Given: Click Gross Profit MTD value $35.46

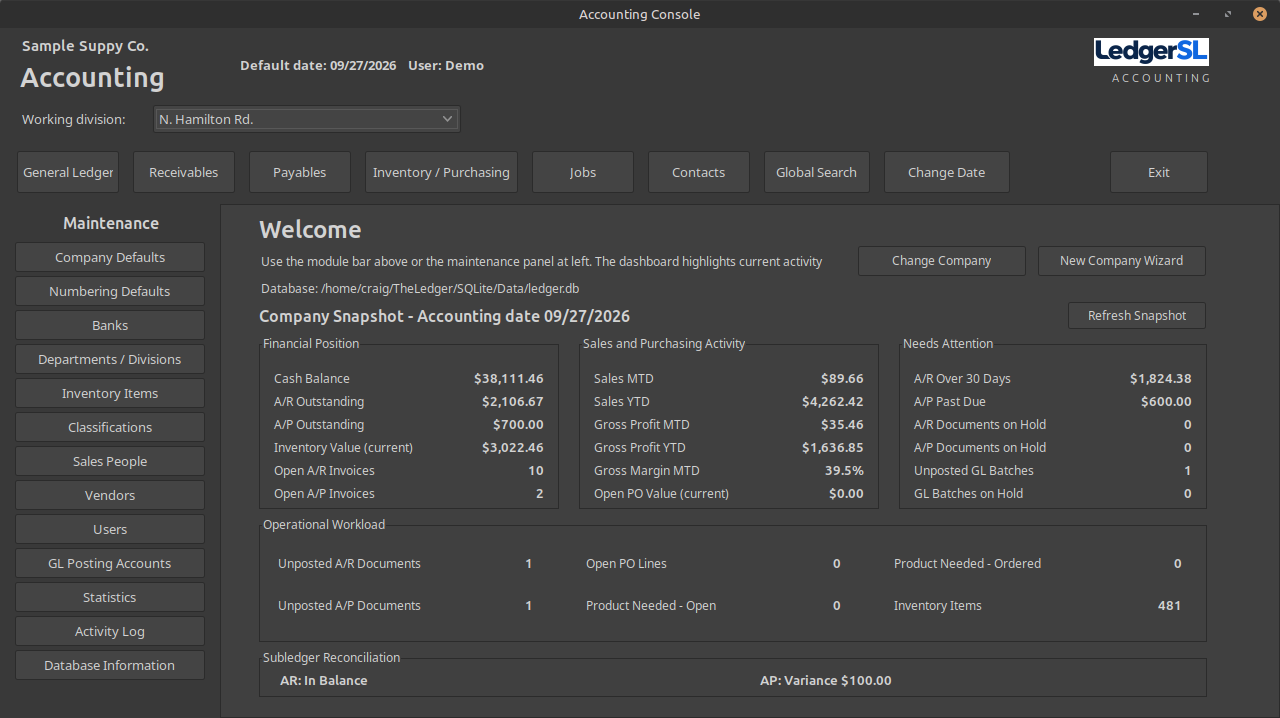Looking at the screenshot, I should pos(842,425).
